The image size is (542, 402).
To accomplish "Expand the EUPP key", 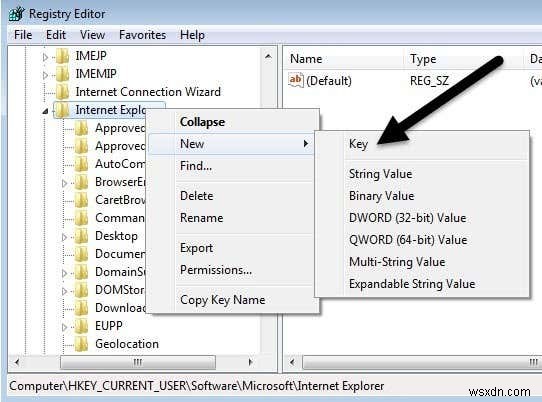I will click(64, 327).
